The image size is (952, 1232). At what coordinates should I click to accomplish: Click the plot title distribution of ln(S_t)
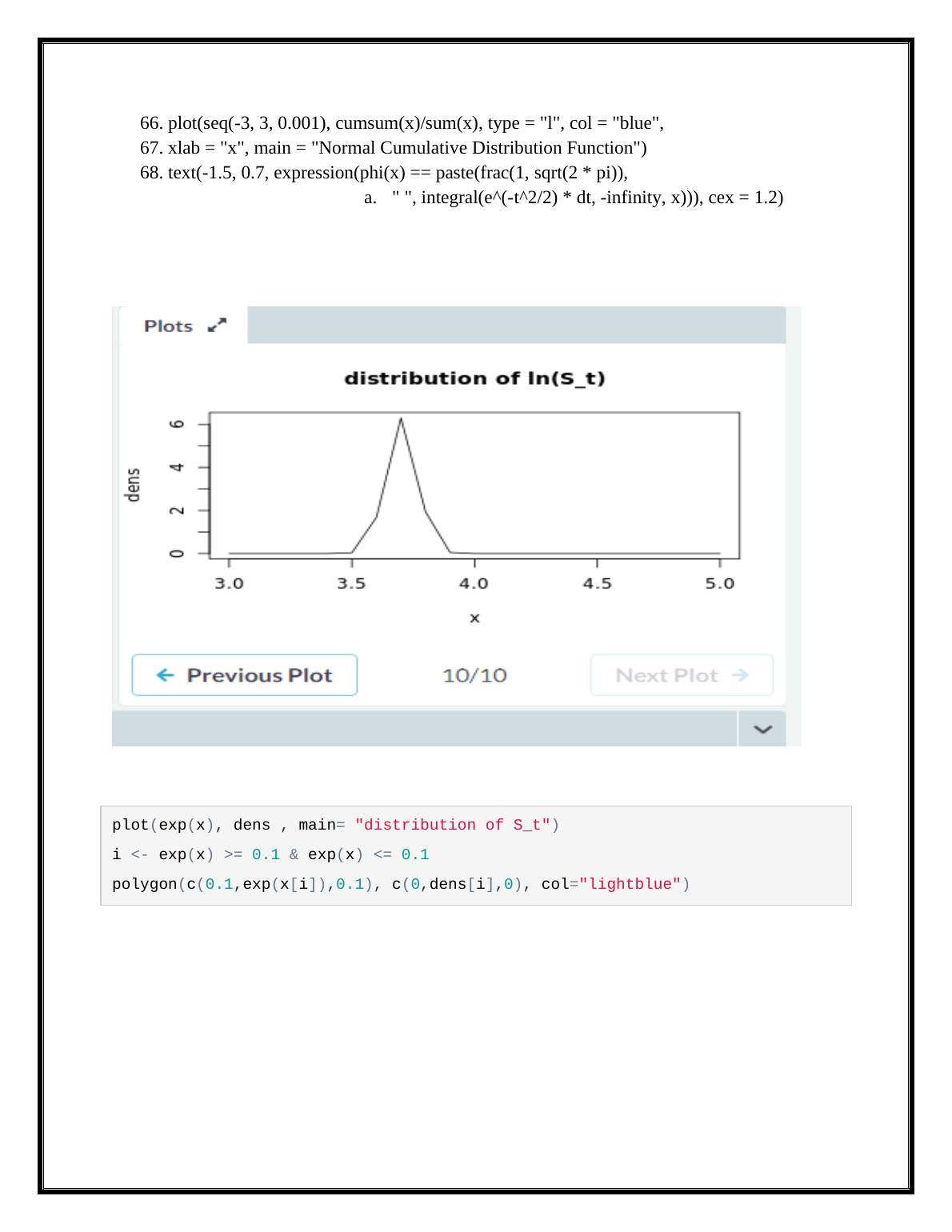point(474,378)
